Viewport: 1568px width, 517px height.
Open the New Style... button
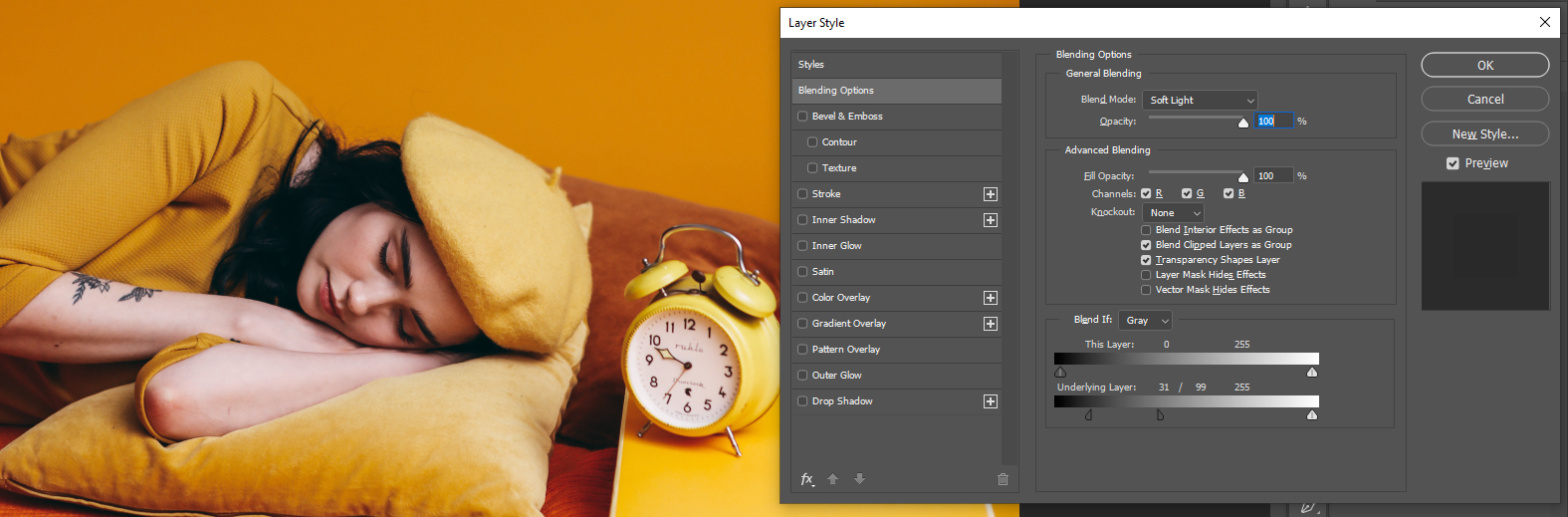click(x=1485, y=133)
